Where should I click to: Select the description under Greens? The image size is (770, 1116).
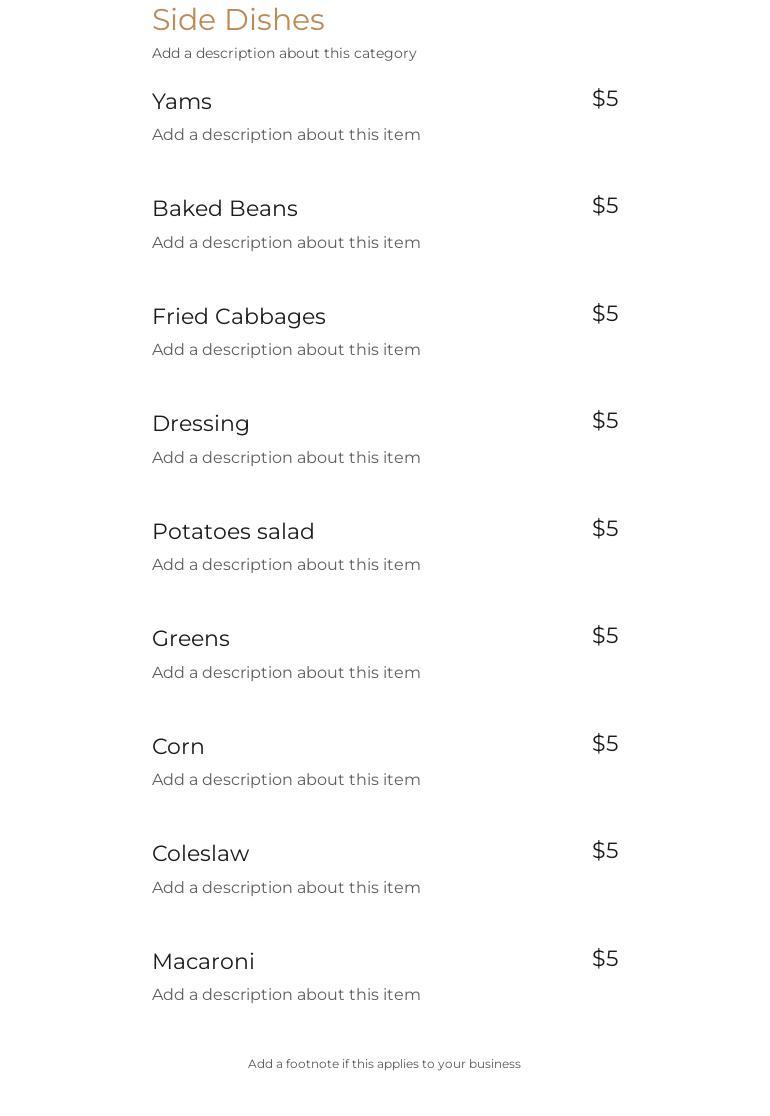(x=286, y=673)
